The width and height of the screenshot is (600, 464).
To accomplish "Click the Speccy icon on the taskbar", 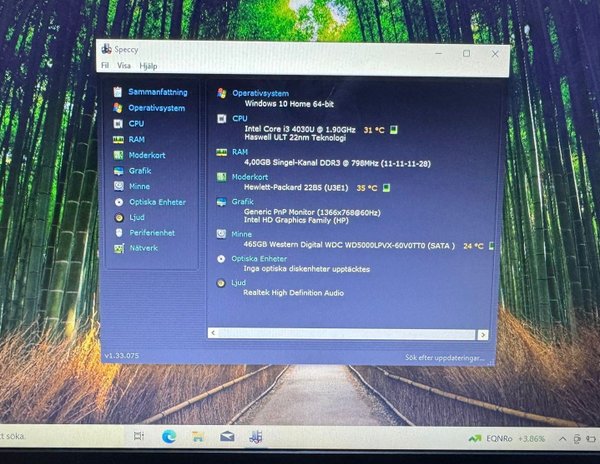I will 256,436.
